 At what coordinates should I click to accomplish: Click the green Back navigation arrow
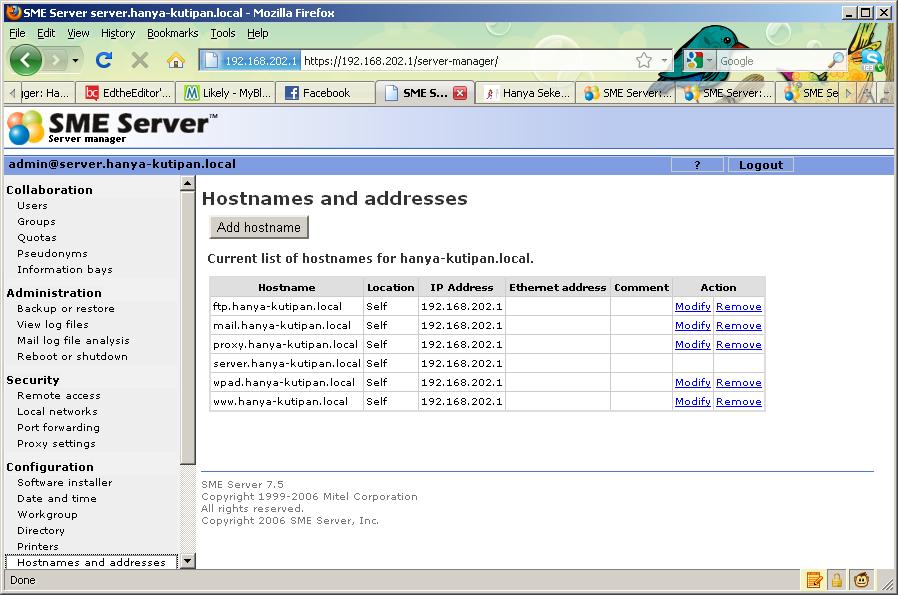[x=25, y=59]
